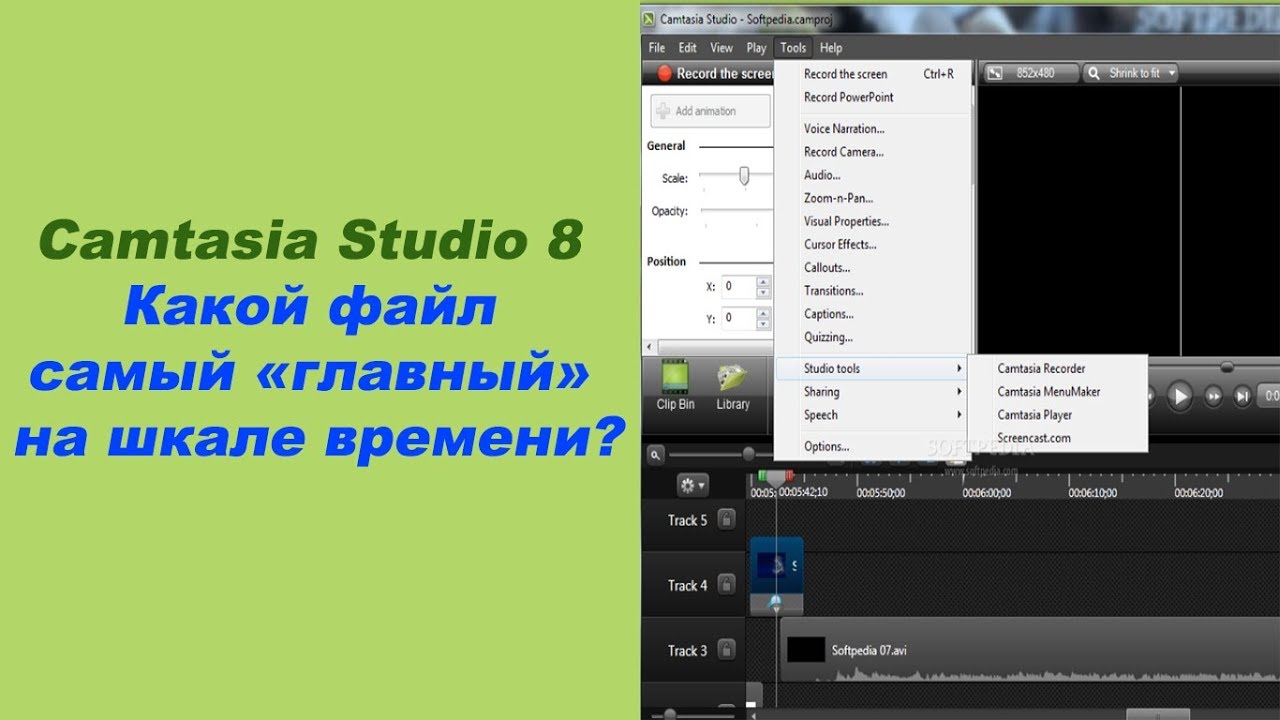Close the open Tools menu
The width and height of the screenshot is (1280, 720).
[793, 48]
